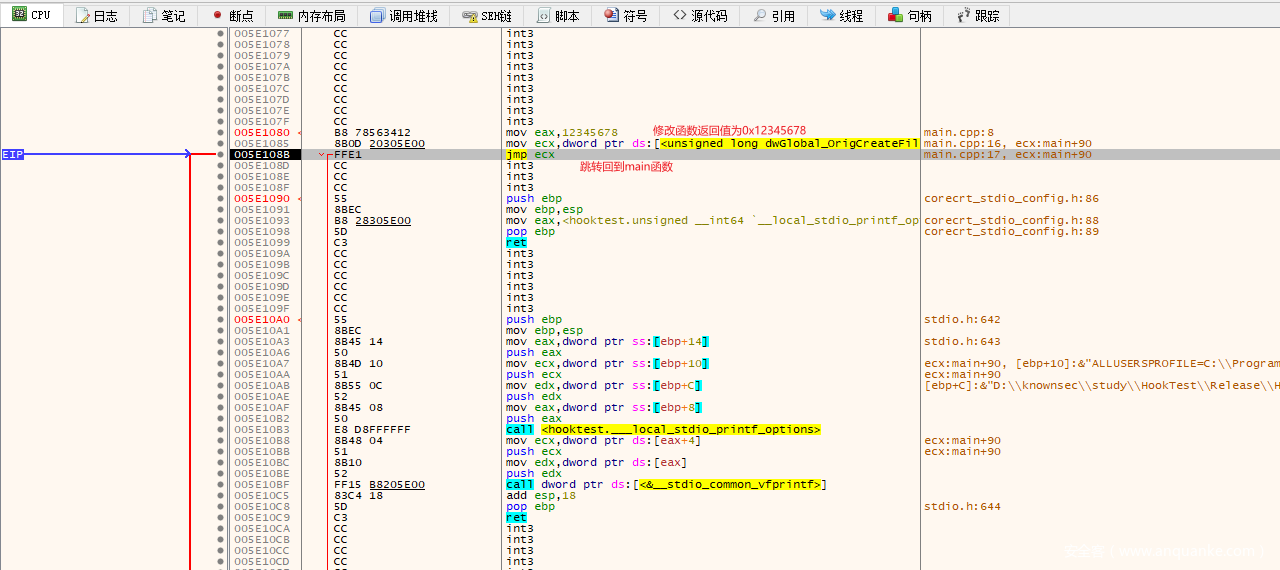Image resolution: width=1280 pixels, height=570 pixels.
Task: Open the 调用堆栈 (Call Stack) tab
Action: 403,15
